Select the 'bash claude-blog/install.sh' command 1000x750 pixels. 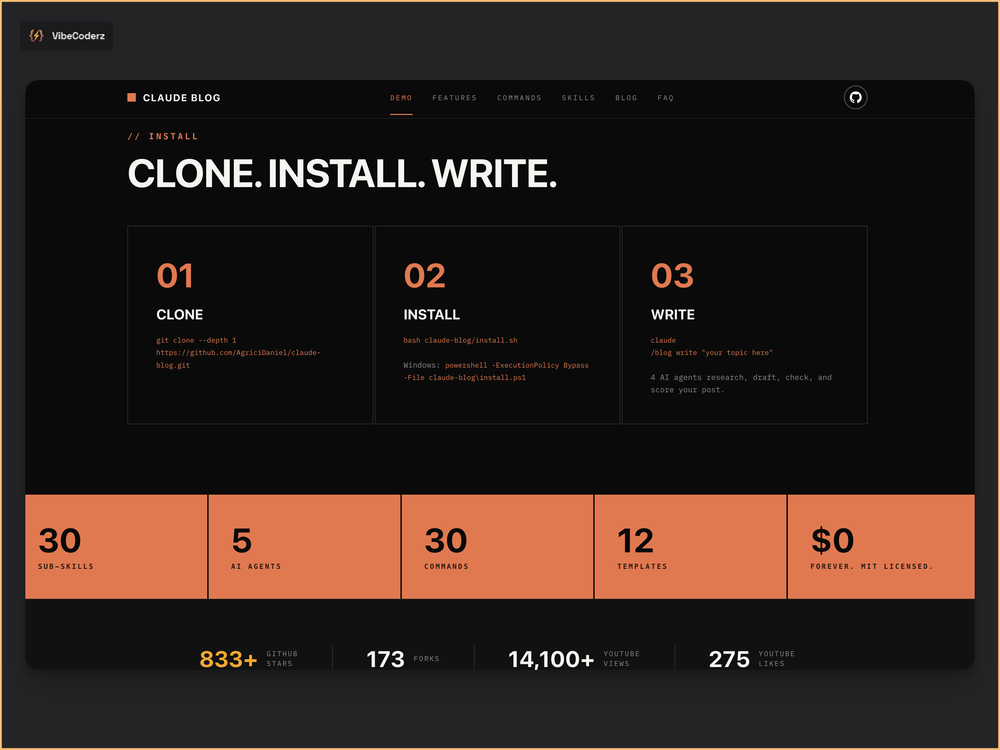click(460, 340)
